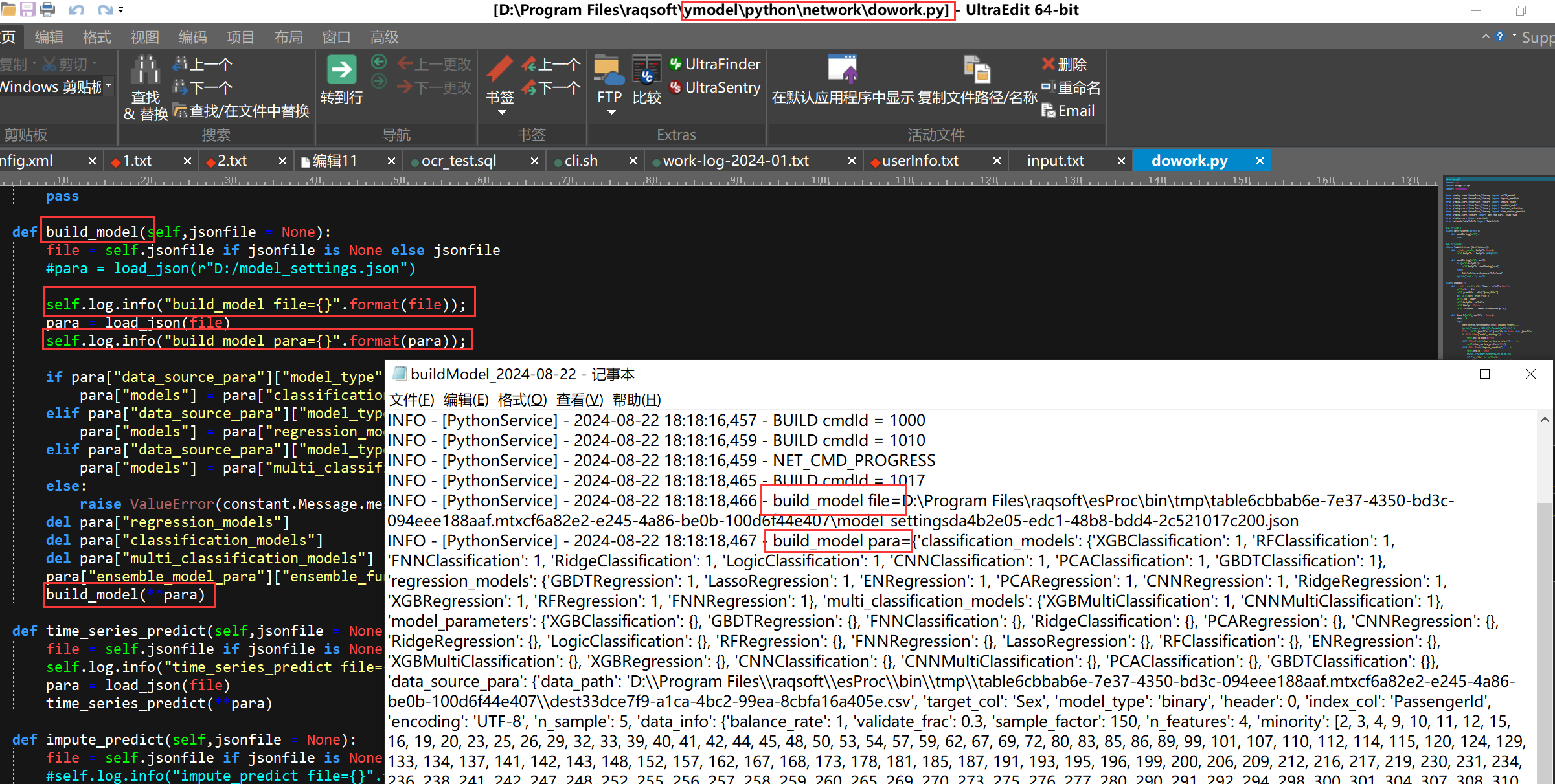Click the Delete (删除) active file button

click(1064, 64)
